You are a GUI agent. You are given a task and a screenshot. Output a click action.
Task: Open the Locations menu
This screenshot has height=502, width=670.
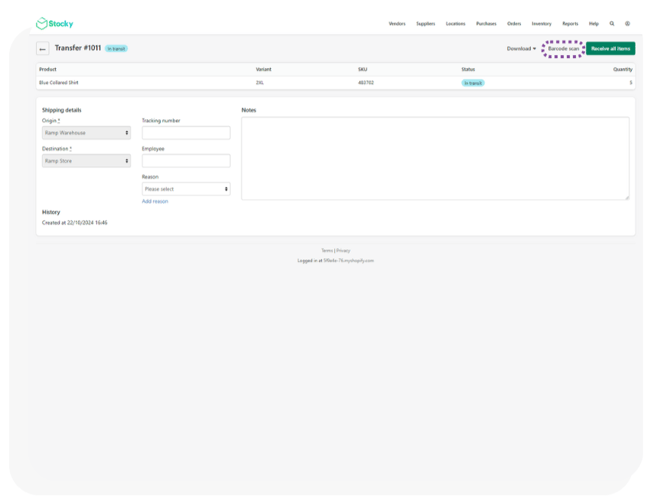pos(455,24)
